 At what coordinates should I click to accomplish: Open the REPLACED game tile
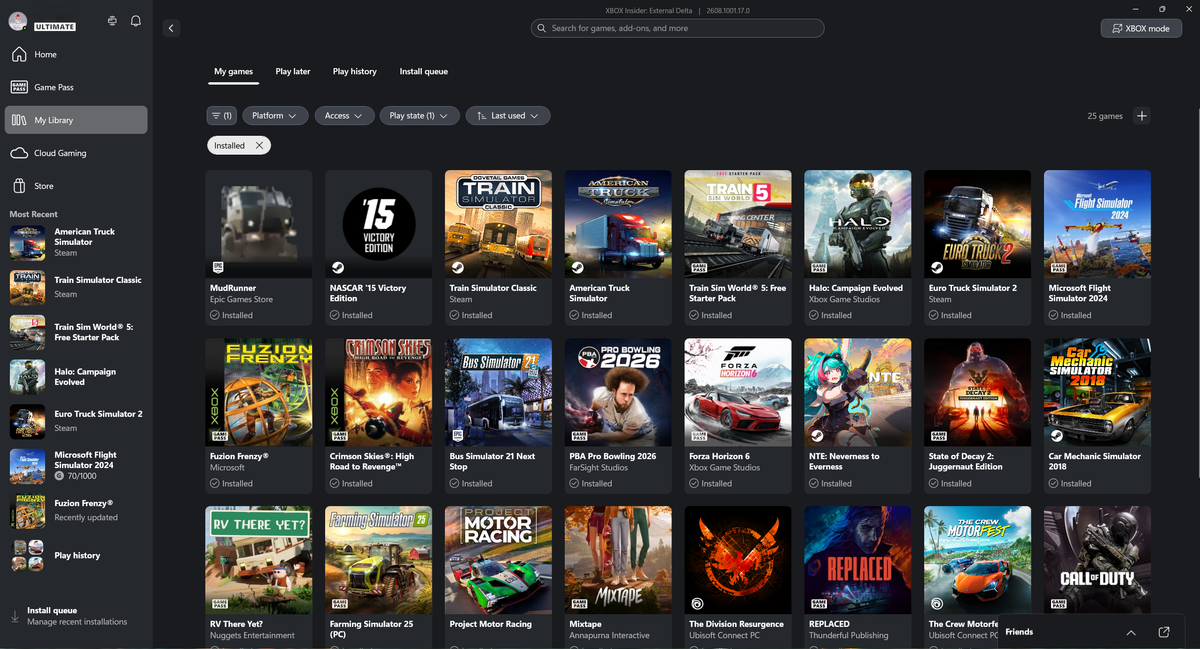(x=858, y=577)
